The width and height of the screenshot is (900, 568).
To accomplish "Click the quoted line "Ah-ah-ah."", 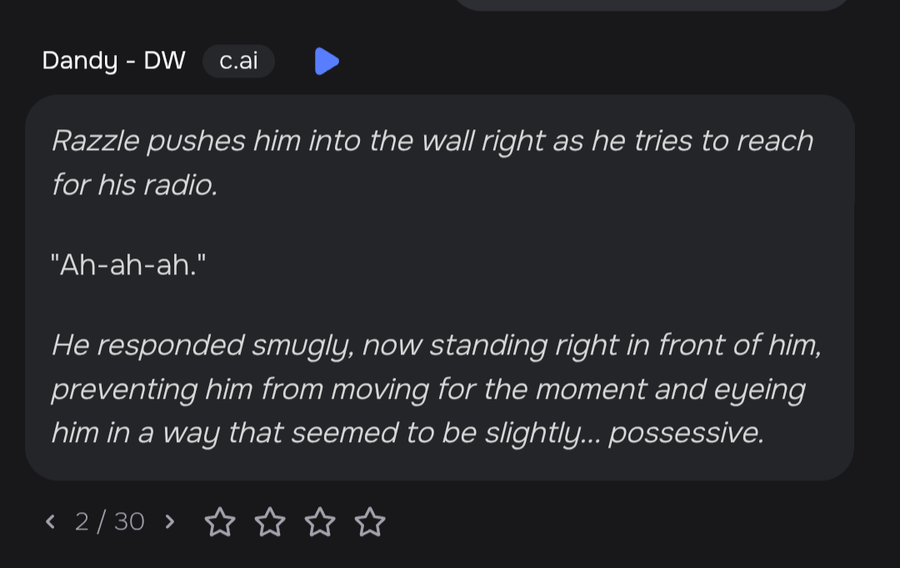I will click(x=128, y=265).
